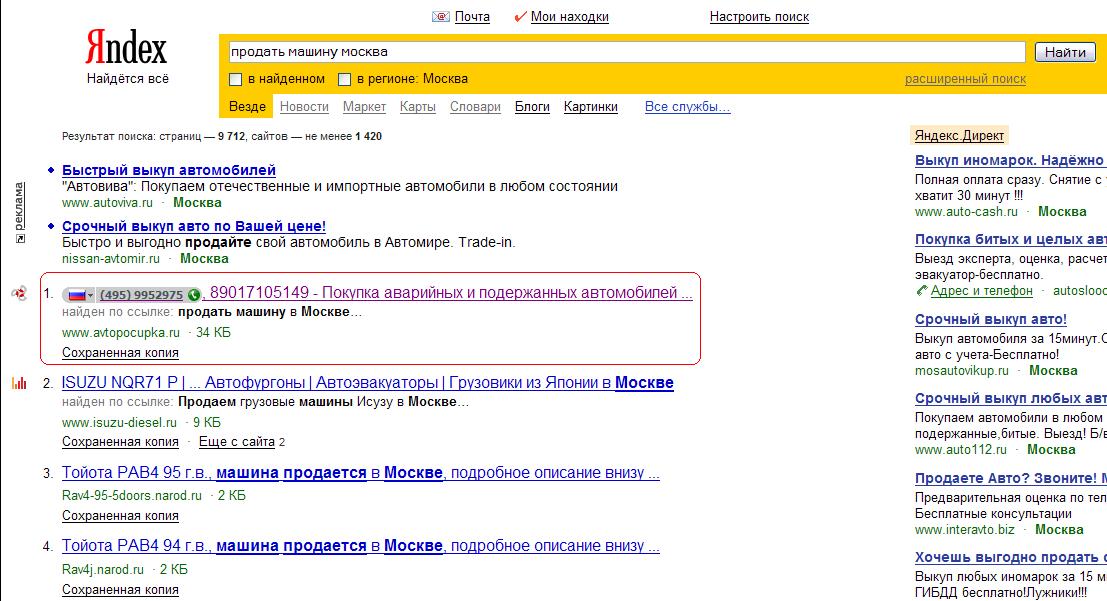
Task: Open the расширенный поиск link
Action: point(966,79)
